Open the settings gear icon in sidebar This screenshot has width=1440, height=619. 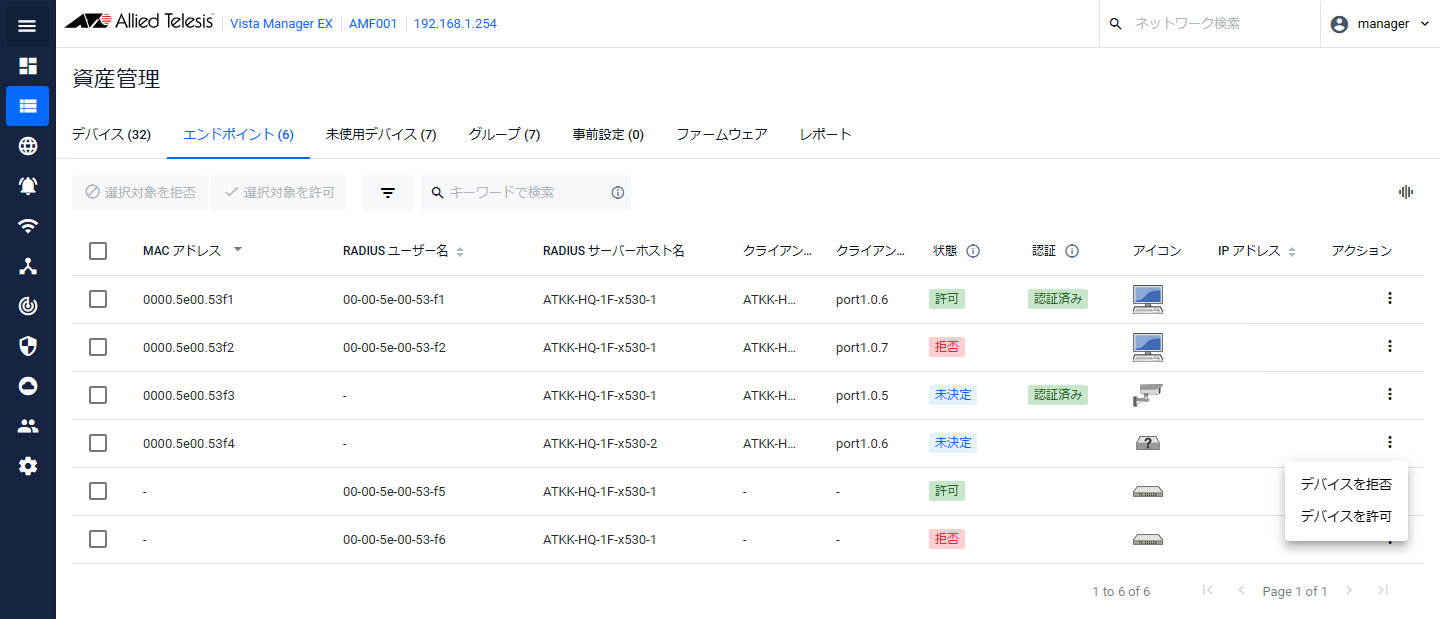28,466
